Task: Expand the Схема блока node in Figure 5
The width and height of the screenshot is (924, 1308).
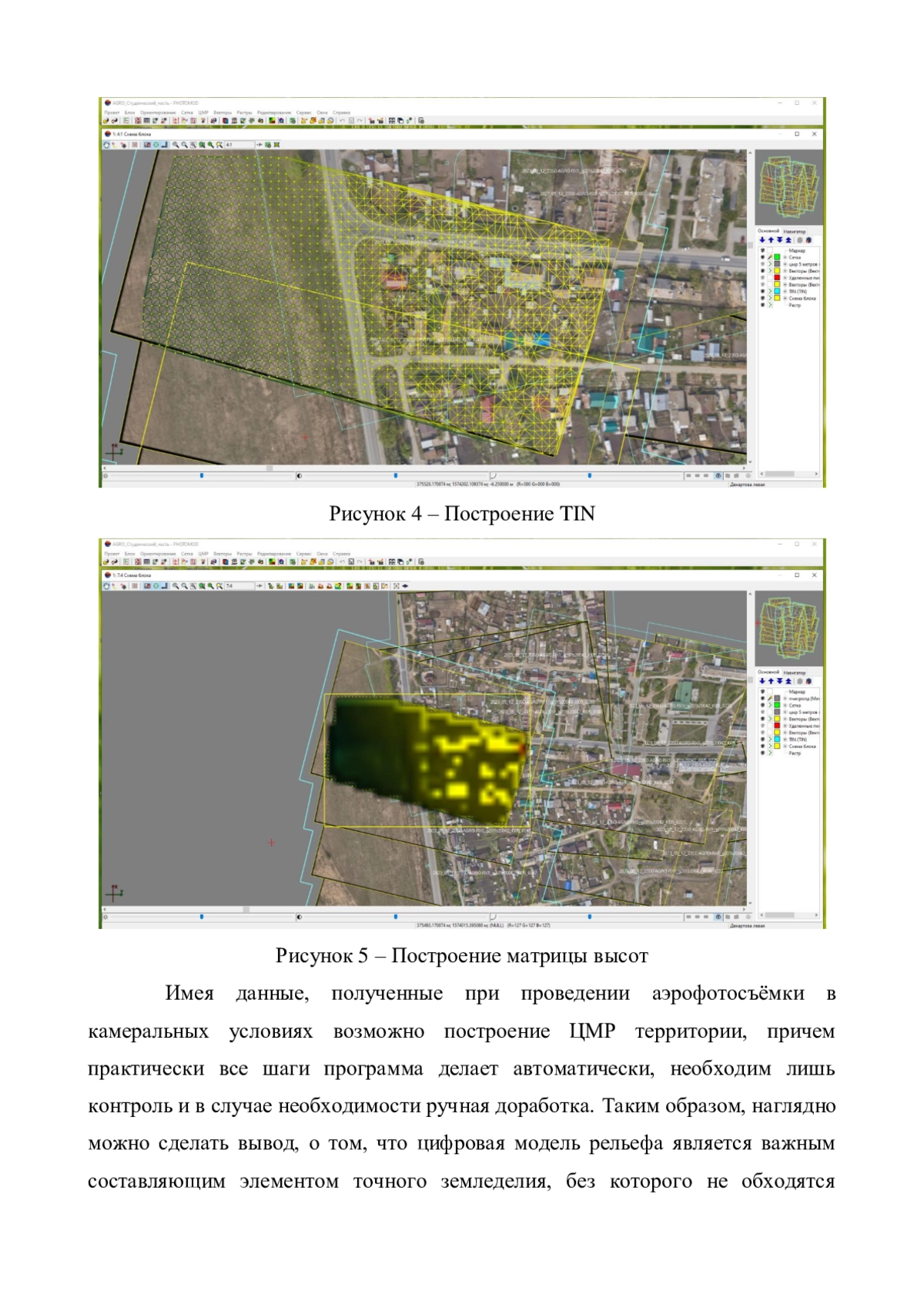Action: [785, 746]
